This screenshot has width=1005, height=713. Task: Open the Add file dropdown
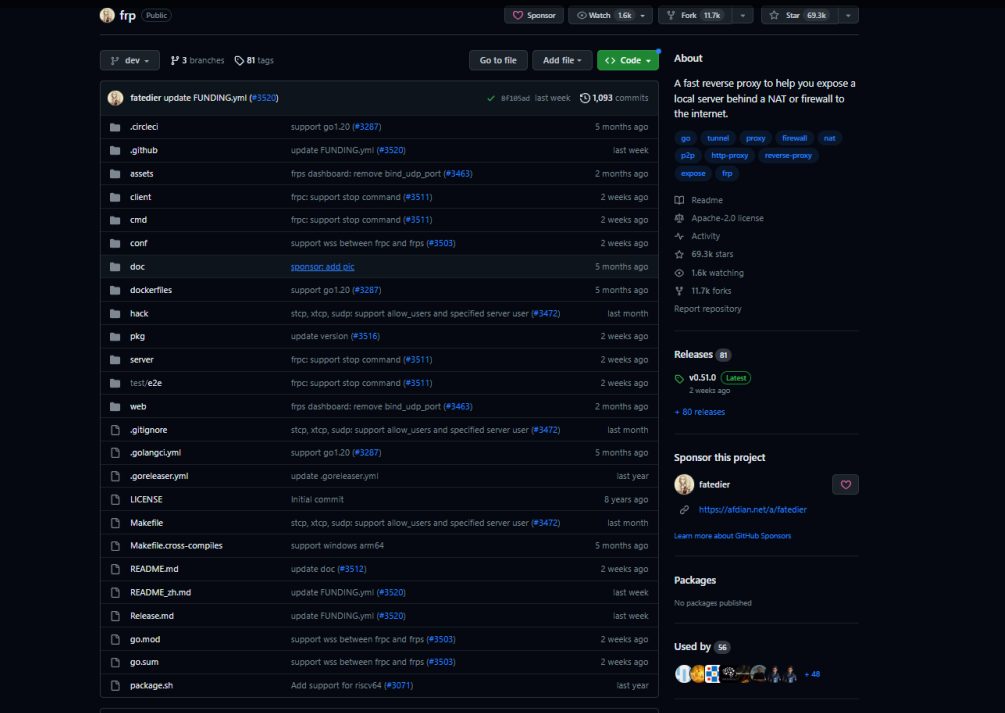[562, 60]
